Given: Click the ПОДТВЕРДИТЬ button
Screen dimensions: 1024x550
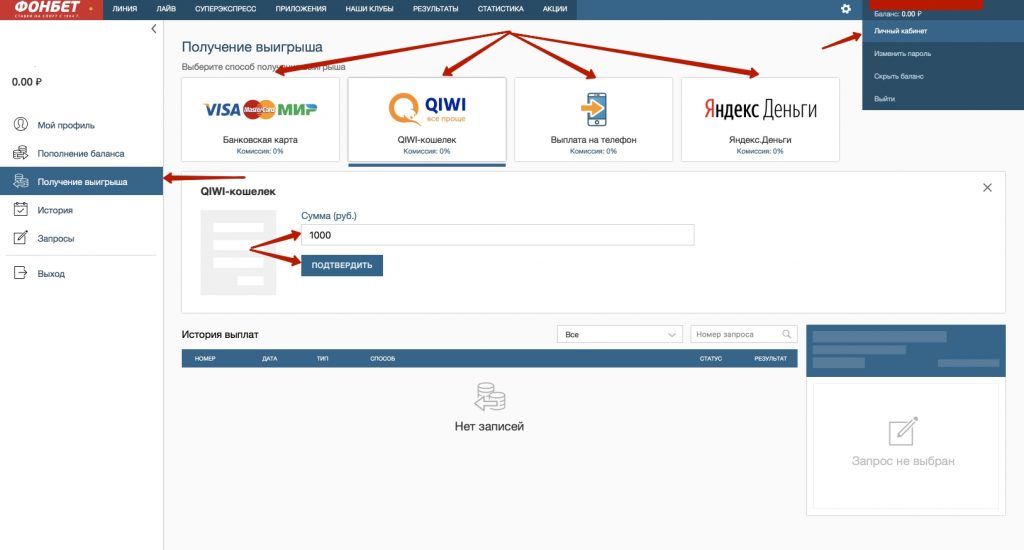Looking at the screenshot, I should point(342,265).
